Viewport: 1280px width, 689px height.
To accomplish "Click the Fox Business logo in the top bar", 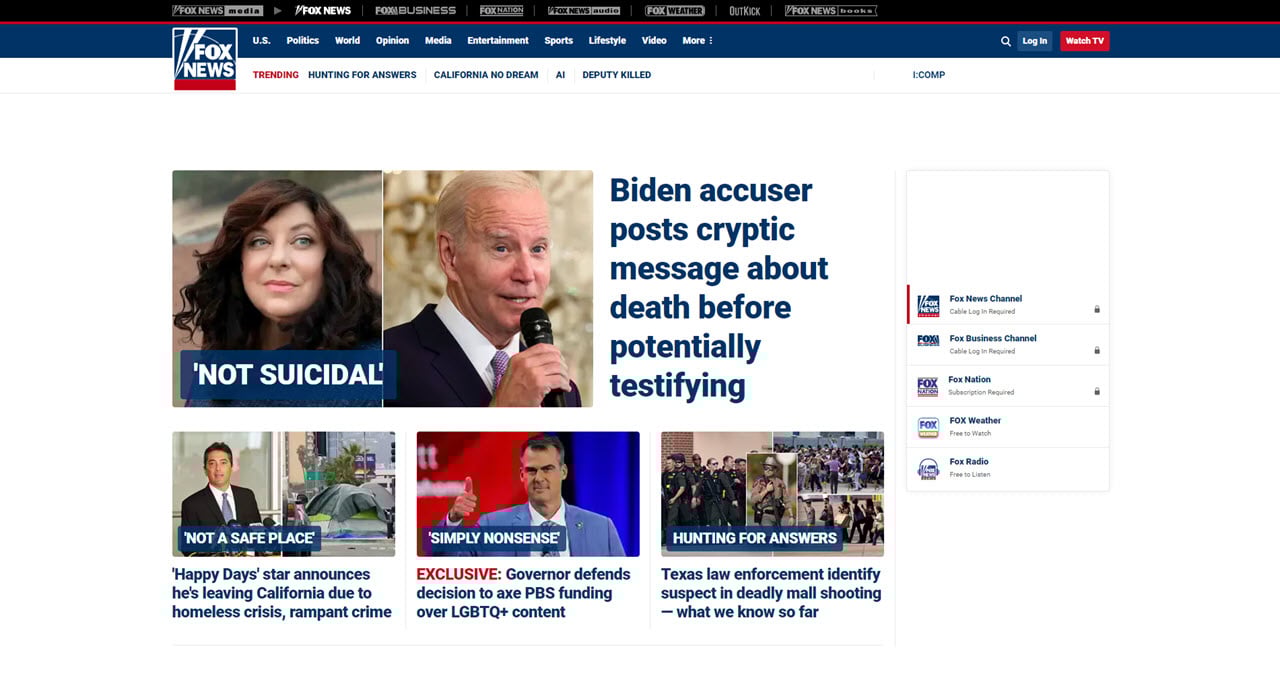I will pyautogui.click(x=414, y=10).
